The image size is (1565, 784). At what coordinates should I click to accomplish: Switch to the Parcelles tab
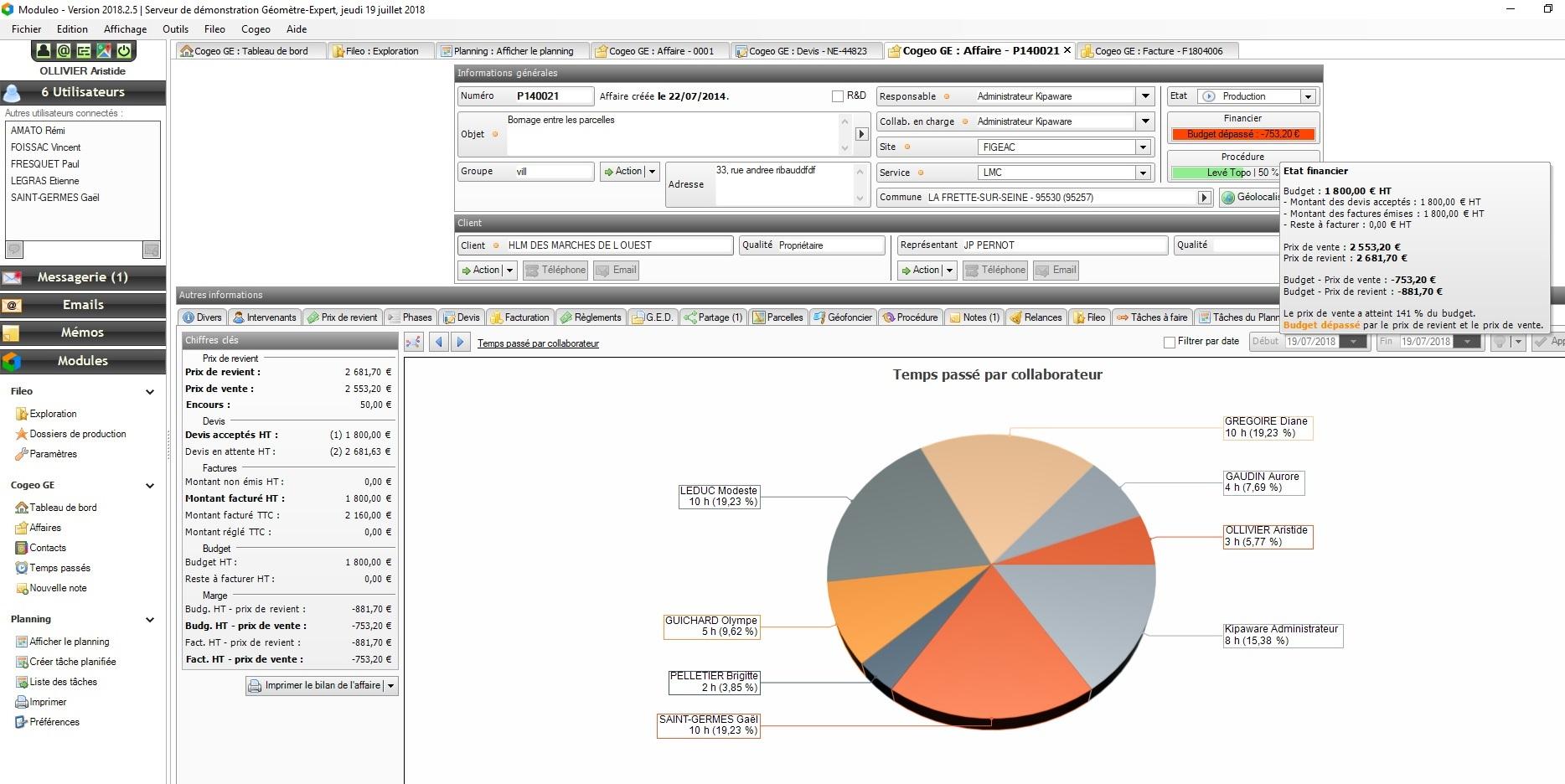[x=778, y=317]
